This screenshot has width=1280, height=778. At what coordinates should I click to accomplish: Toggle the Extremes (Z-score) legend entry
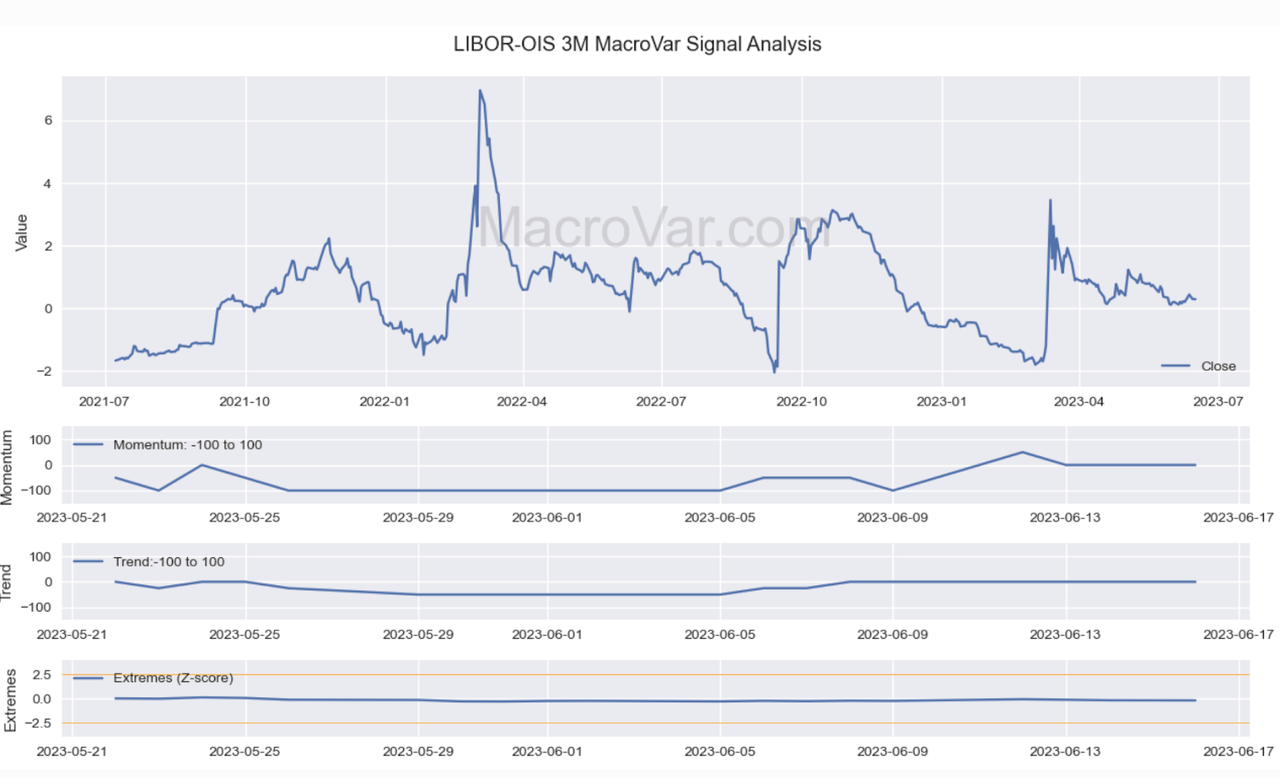click(172, 677)
